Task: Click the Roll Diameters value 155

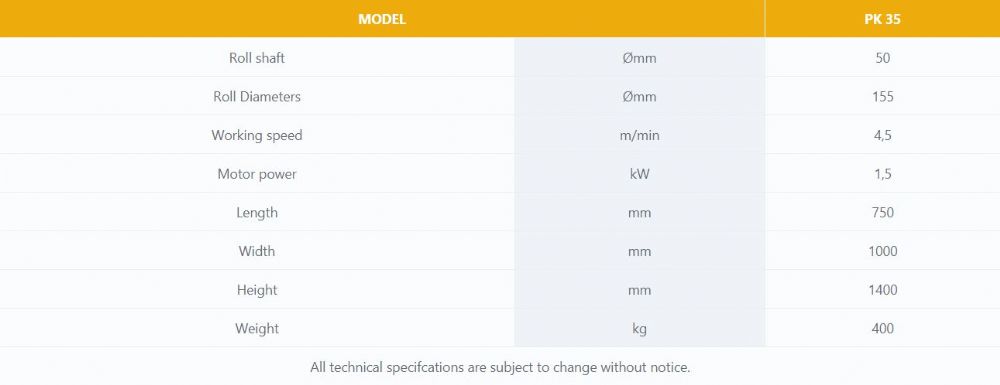Action: click(883, 97)
